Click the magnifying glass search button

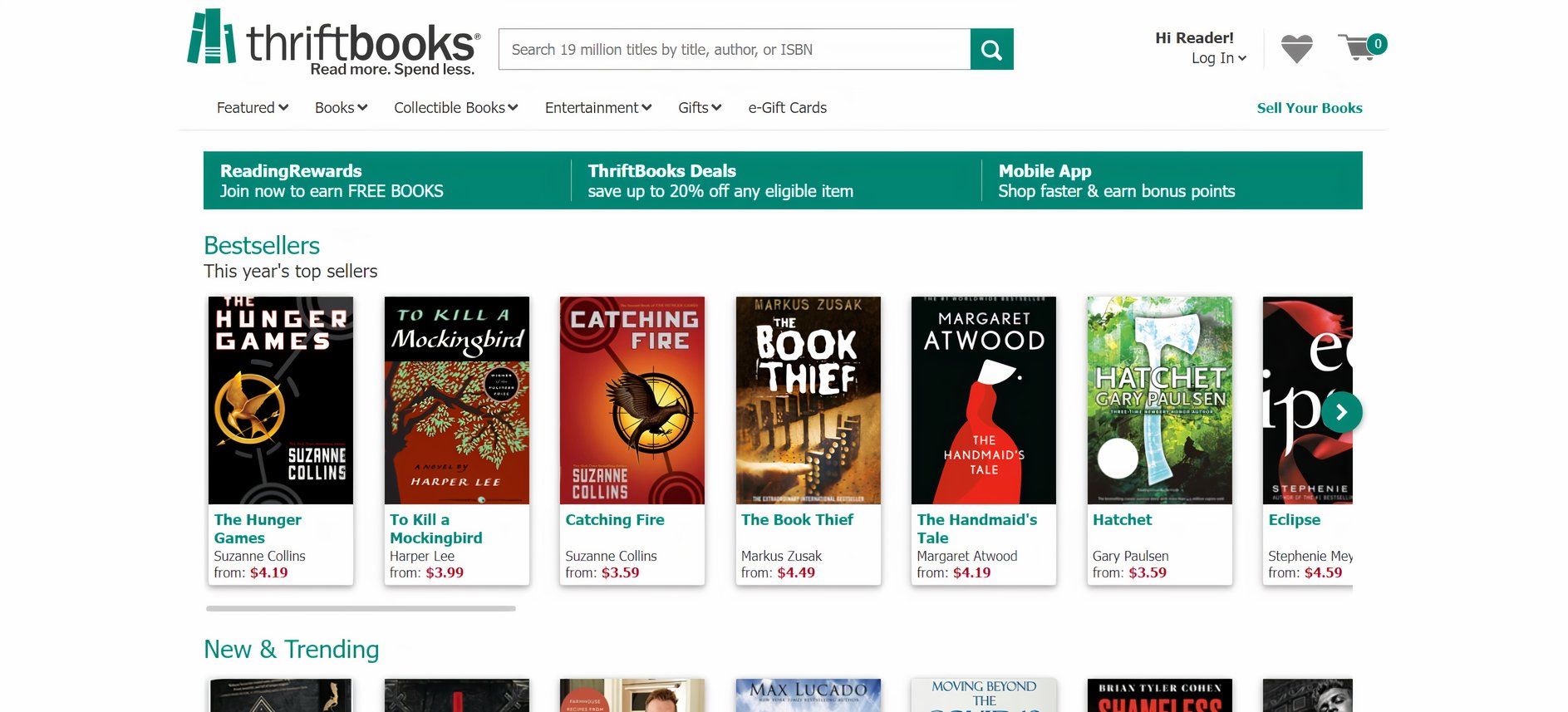[x=991, y=50]
